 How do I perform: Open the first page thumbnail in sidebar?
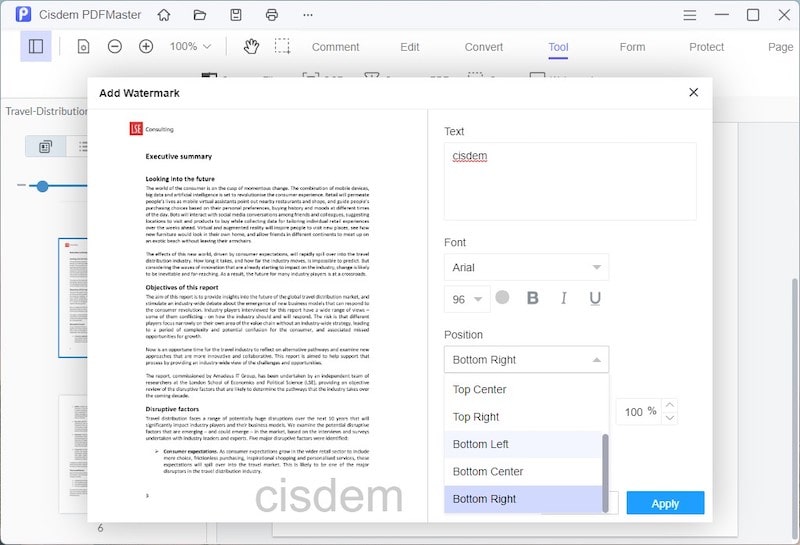[73, 298]
